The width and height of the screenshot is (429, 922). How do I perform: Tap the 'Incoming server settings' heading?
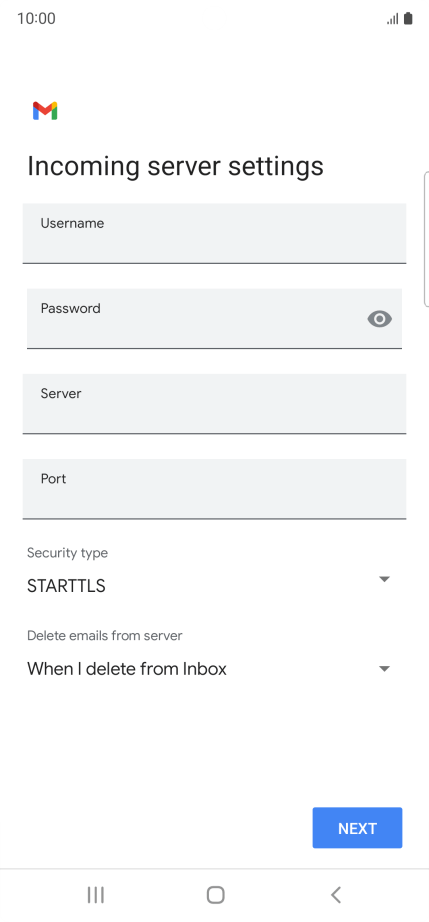[175, 166]
